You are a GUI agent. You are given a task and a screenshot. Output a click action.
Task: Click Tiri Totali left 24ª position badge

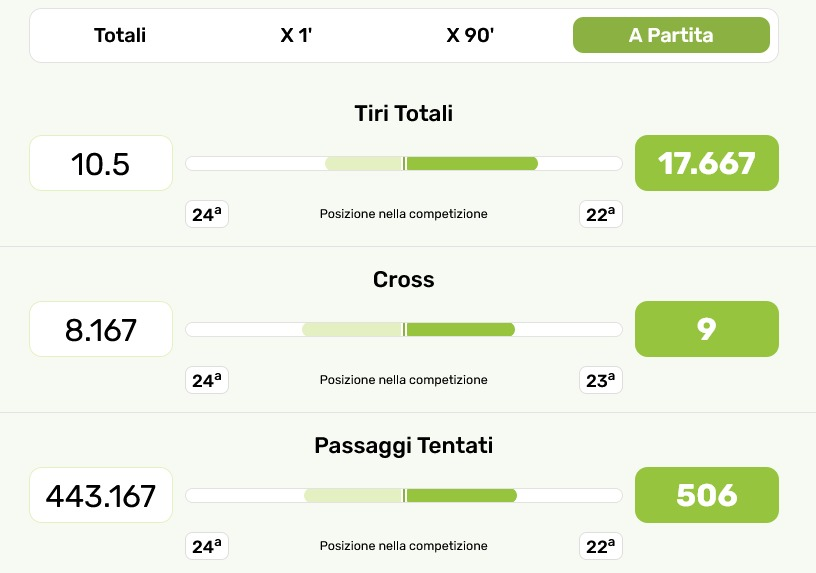point(207,214)
